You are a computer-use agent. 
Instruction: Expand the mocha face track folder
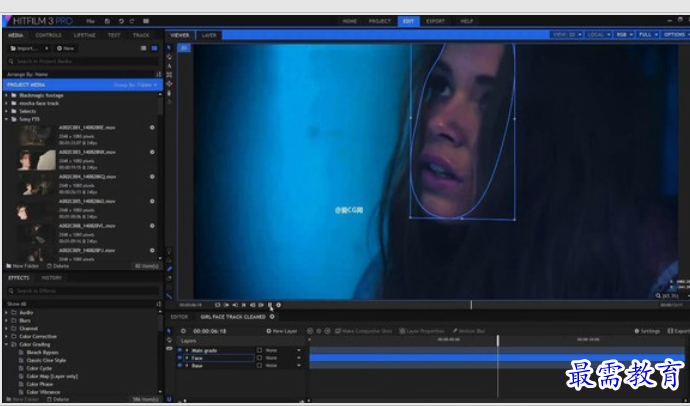(6, 103)
